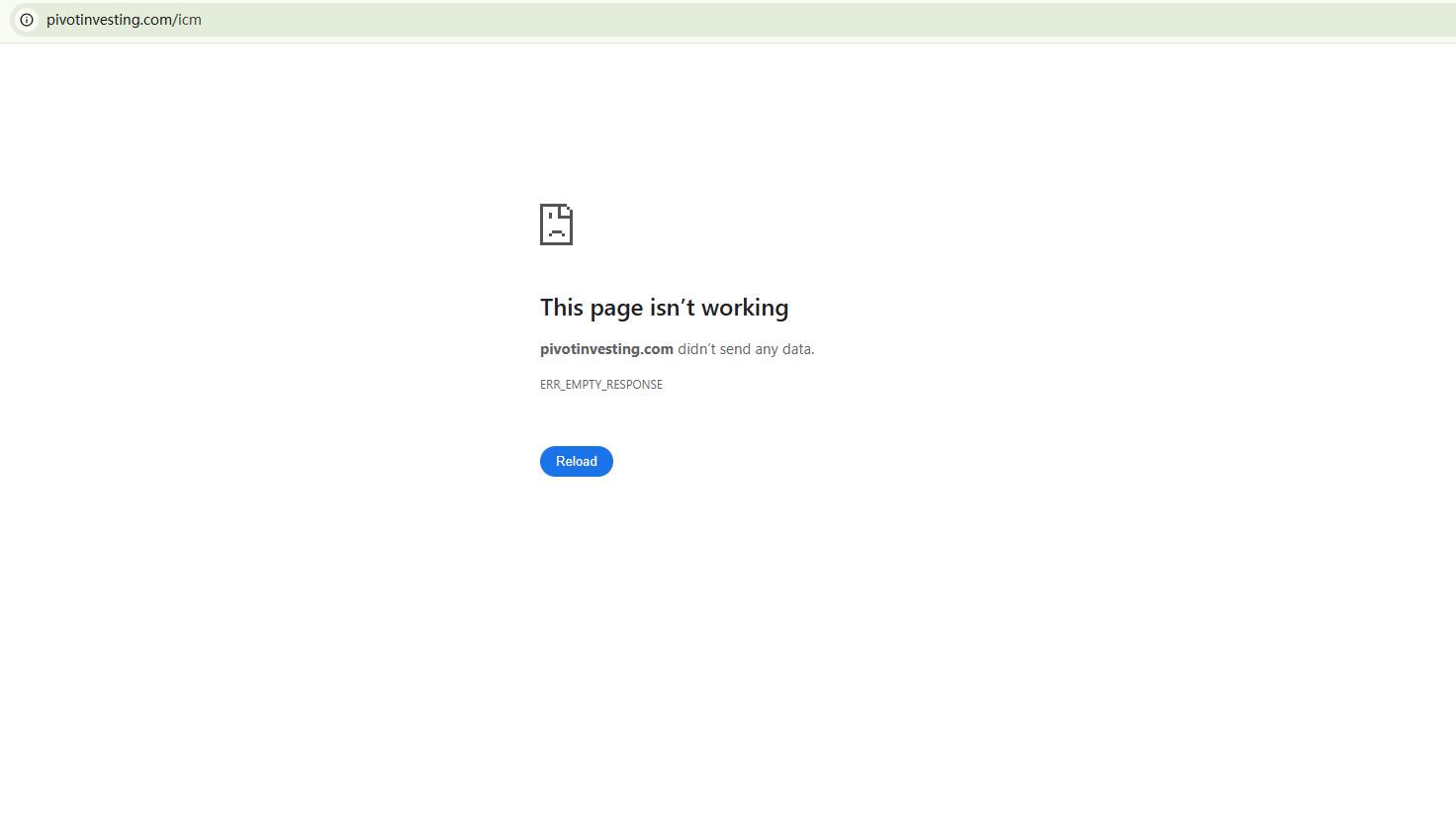Click the ERR_EMPTY_RESPONSE error code text
Image resolution: width=1456 pixels, height=816 pixels.
tap(601, 385)
